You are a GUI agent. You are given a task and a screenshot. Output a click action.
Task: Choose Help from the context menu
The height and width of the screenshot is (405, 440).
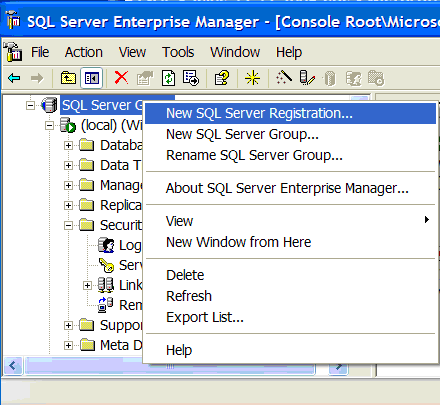(290, 350)
